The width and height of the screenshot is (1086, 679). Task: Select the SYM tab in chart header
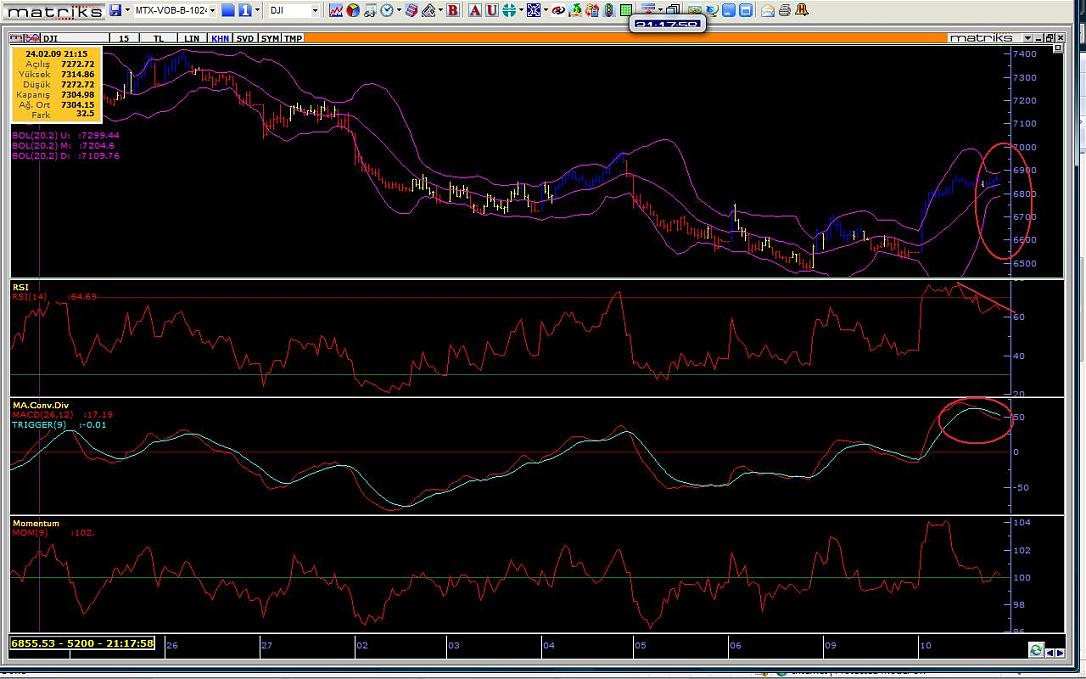coord(270,38)
